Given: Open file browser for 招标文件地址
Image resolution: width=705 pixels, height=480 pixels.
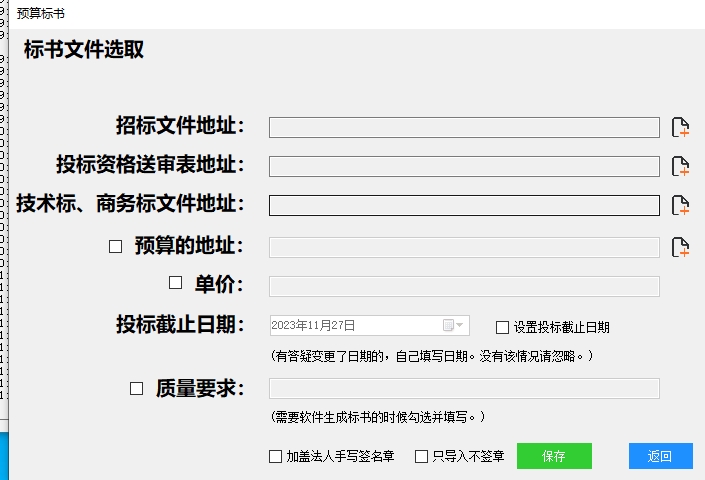Looking at the screenshot, I should (680, 127).
